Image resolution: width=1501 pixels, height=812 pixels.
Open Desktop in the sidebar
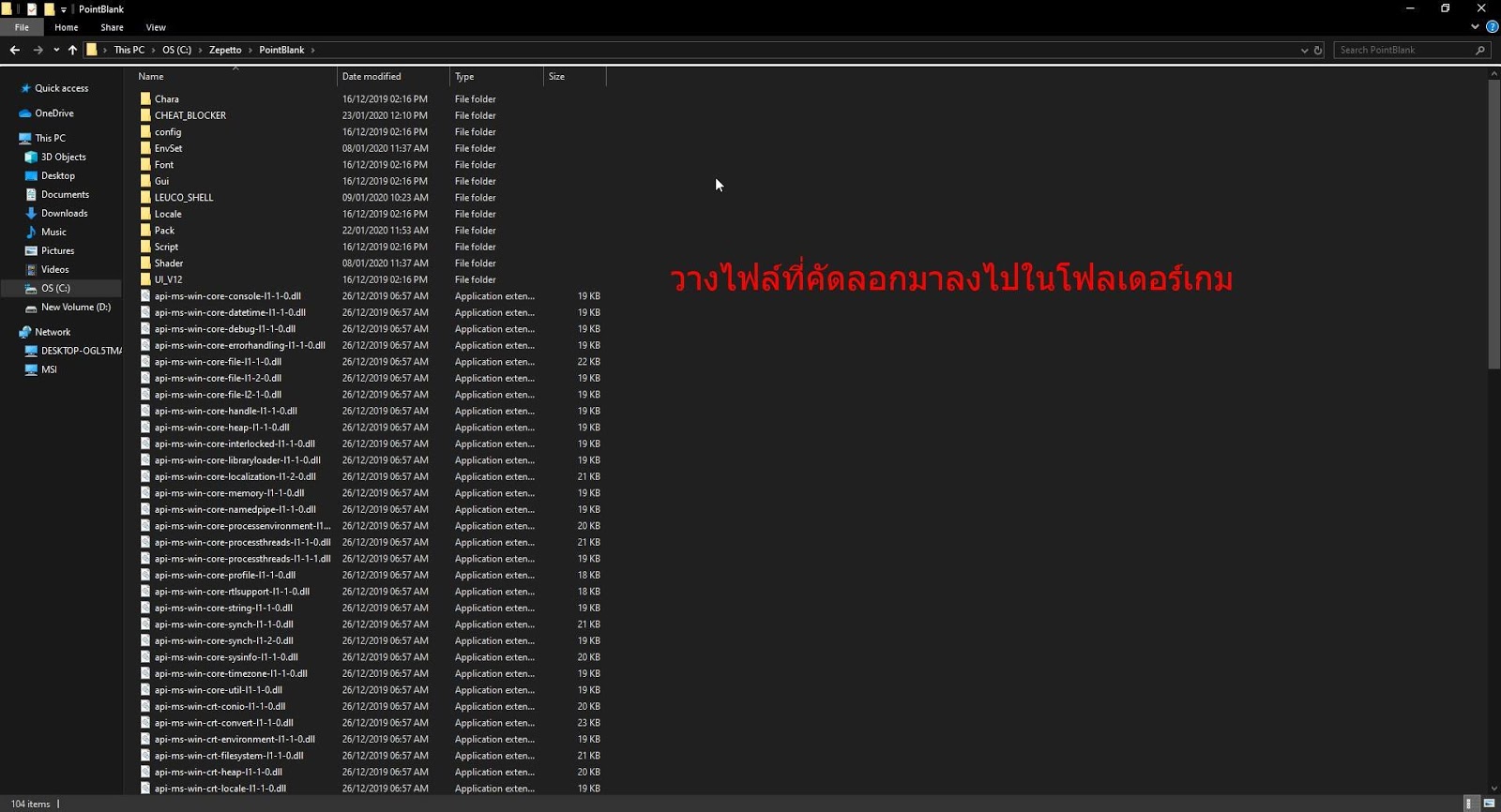[x=58, y=175]
